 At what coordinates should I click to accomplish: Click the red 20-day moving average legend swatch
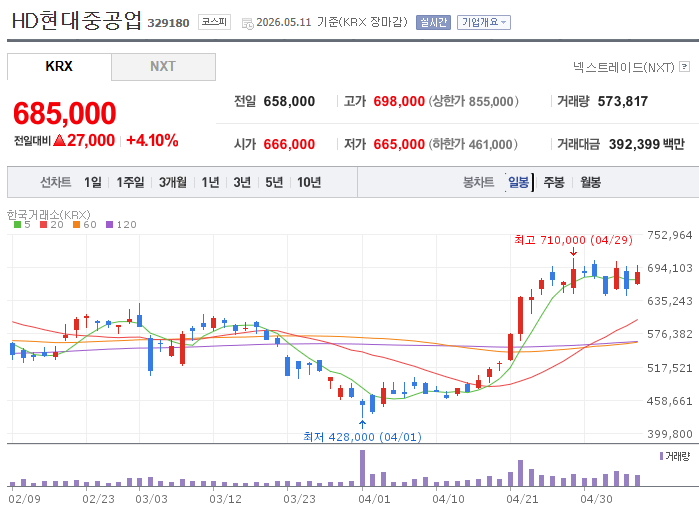(x=43, y=225)
